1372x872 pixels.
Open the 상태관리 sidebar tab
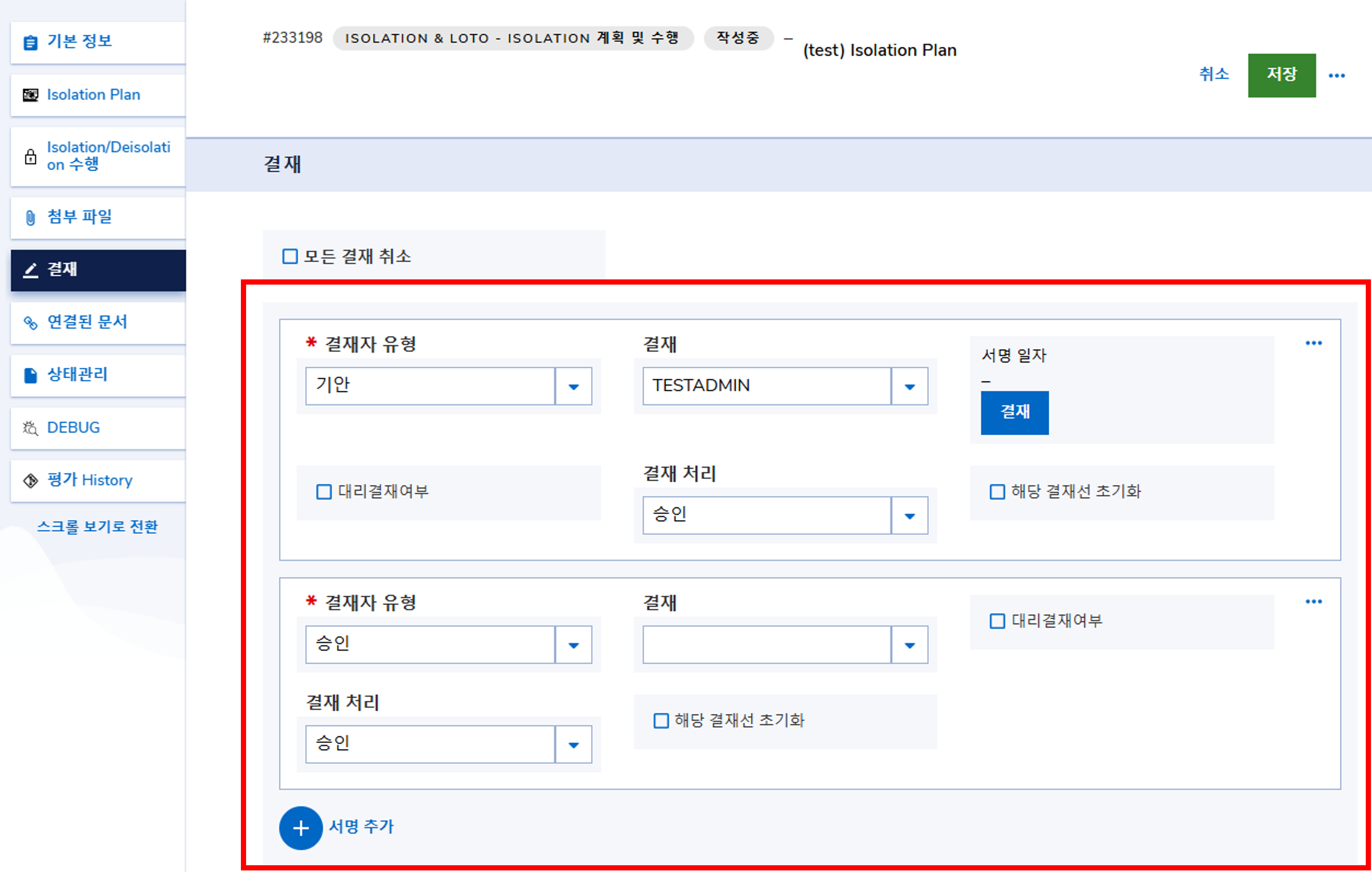click(x=78, y=375)
